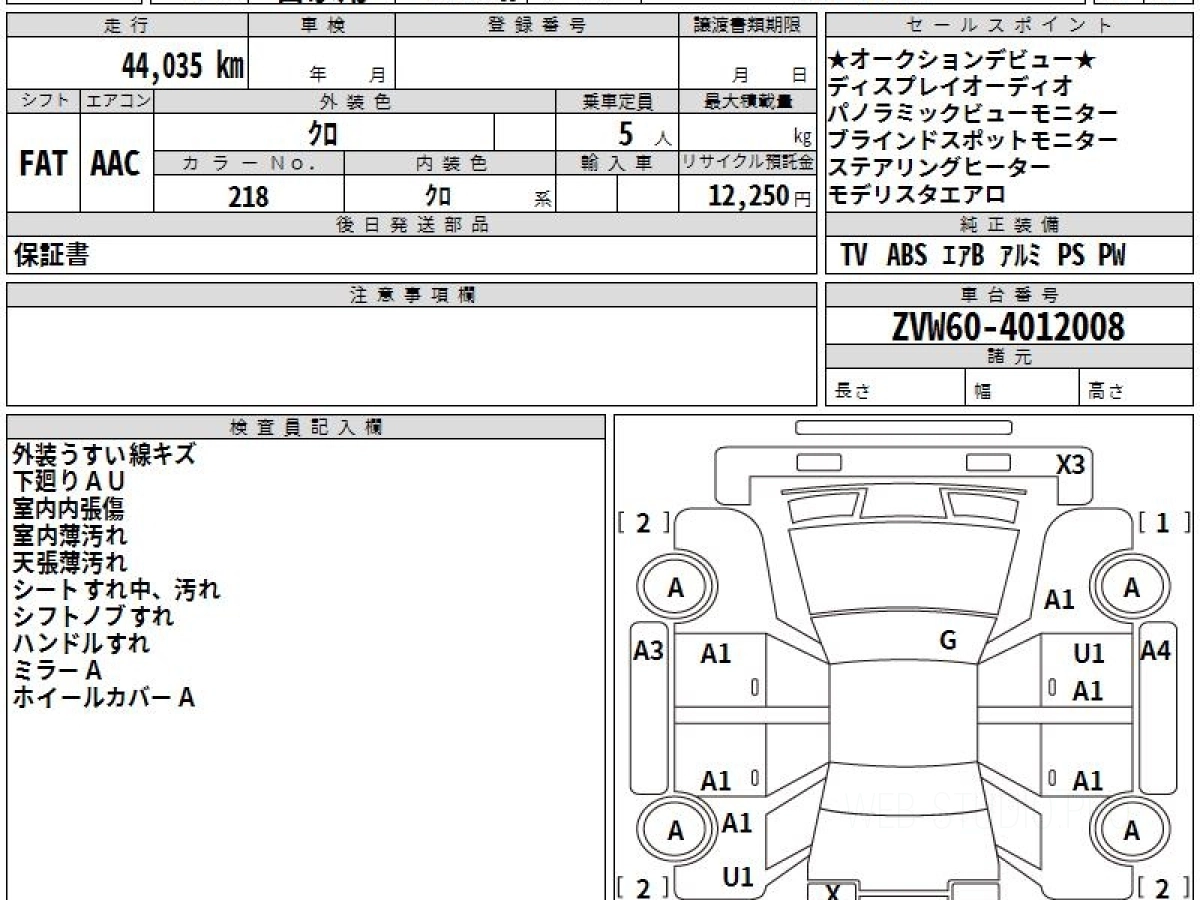Screen dimensions: 1200x900
Task: Select クロ under the 外装色 header
Action: click(x=323, y=132)
